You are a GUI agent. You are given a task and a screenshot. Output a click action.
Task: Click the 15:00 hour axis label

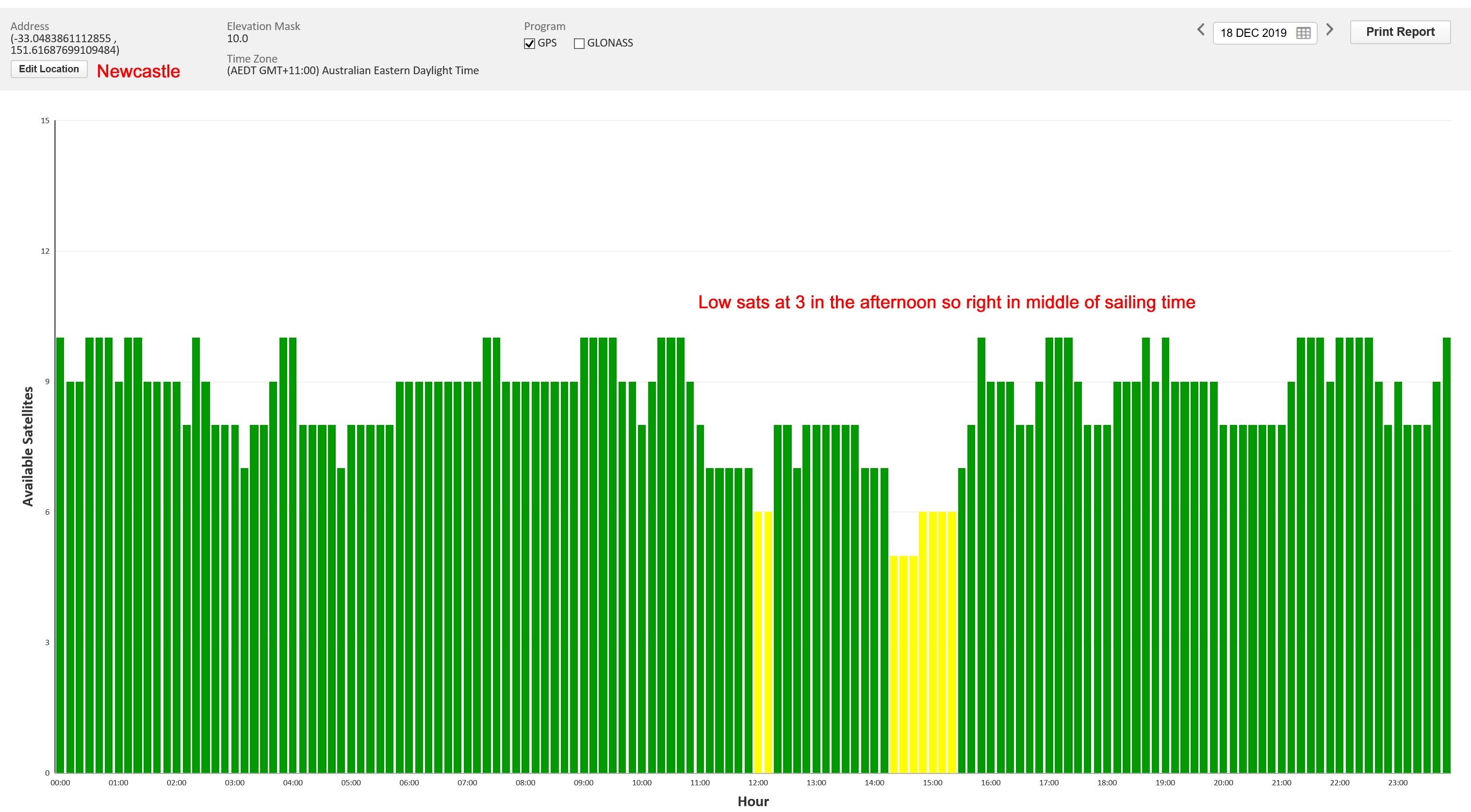(932, 783)
